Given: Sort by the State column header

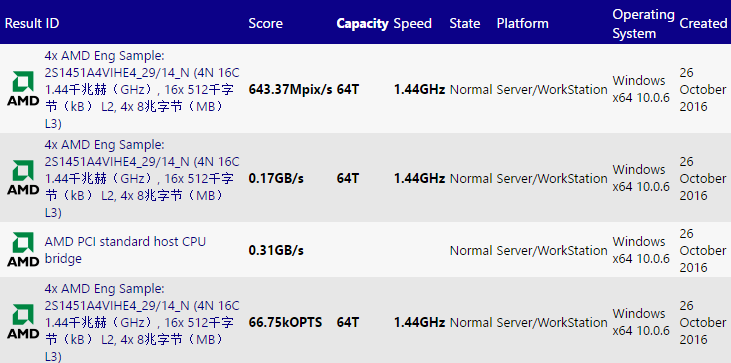Looking at the screenshot, I should pyautogui.click(x=465, y=23).
